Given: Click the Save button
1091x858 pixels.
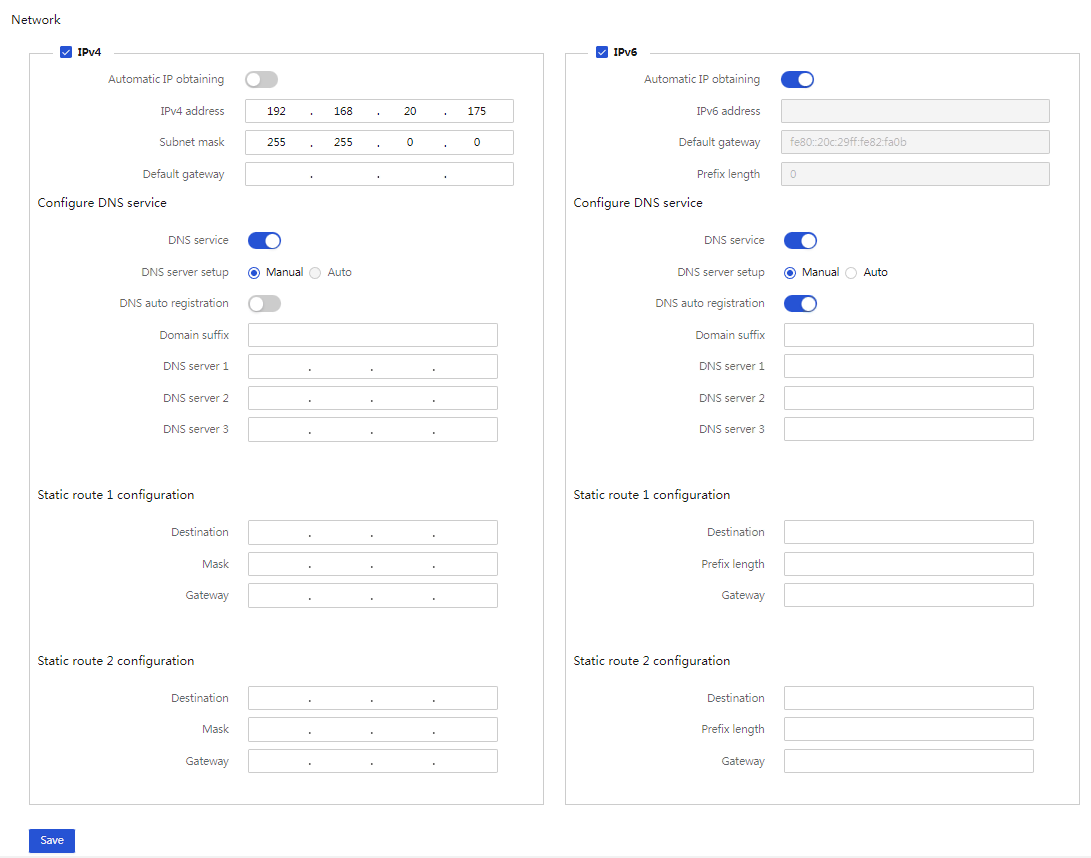Looking at the screenshot, I should click(x=52, y=841).
